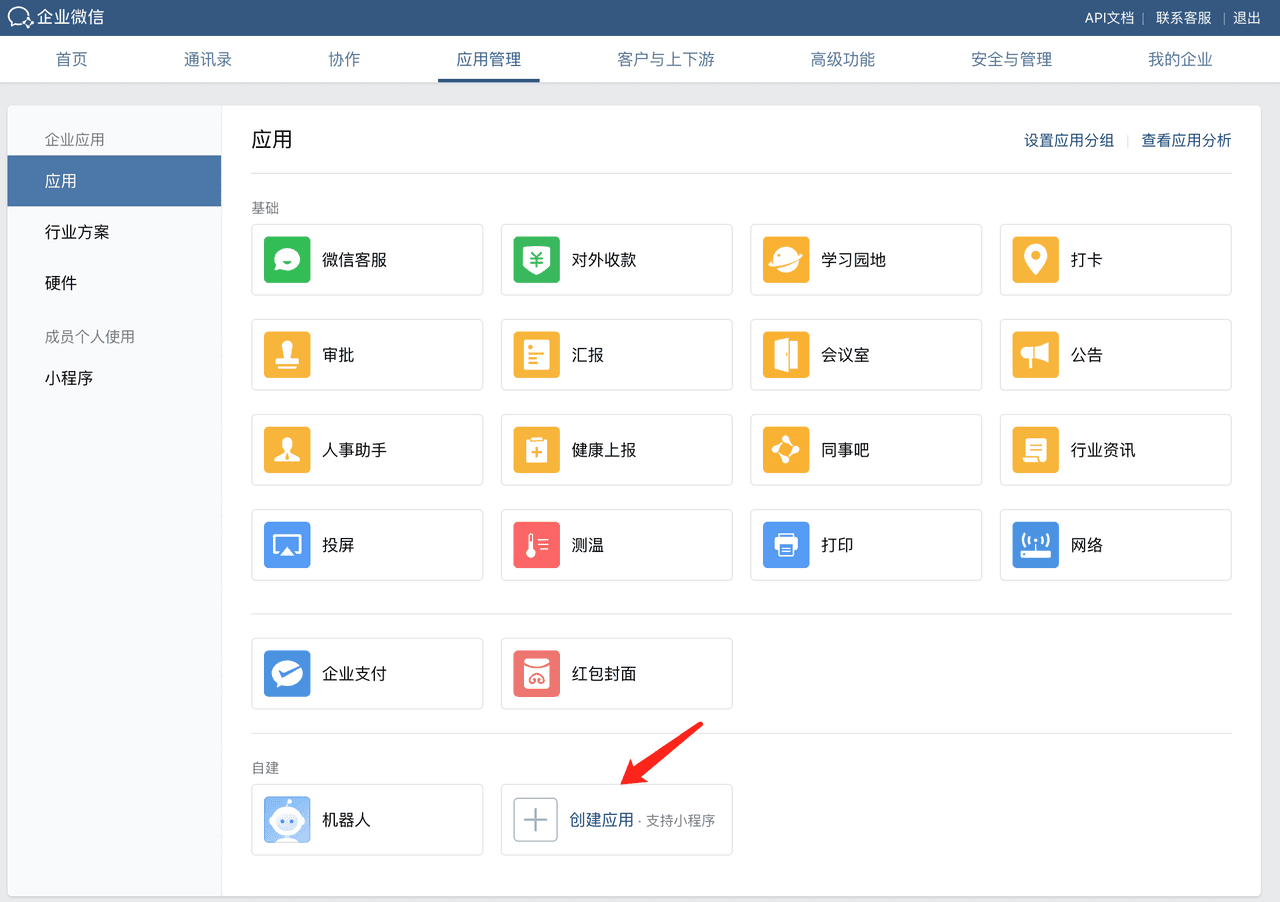Click the 微信客服 label text
The image size is (1280, 902).
[355, 260]
